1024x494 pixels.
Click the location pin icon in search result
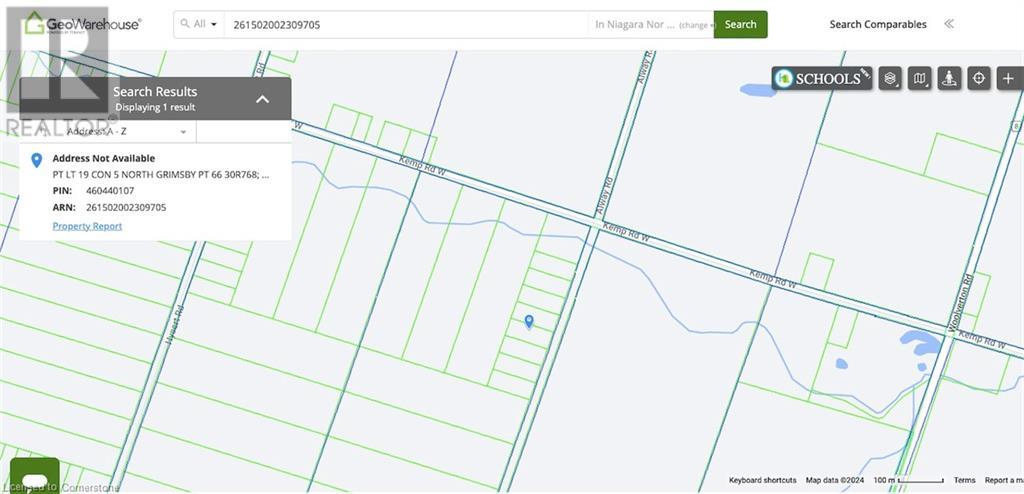coord(37,160)
